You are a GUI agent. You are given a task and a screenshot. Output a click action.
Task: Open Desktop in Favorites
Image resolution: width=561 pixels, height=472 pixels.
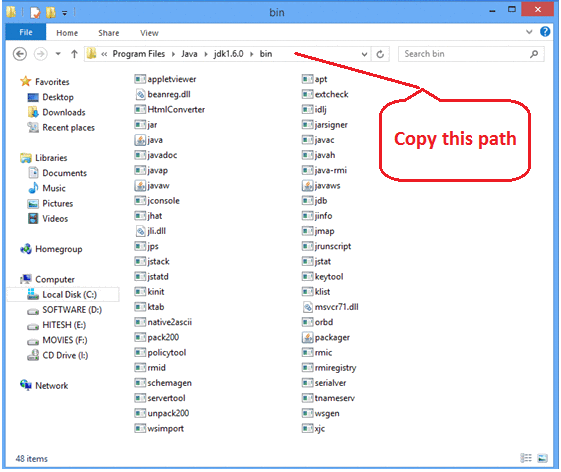[58, 97]
